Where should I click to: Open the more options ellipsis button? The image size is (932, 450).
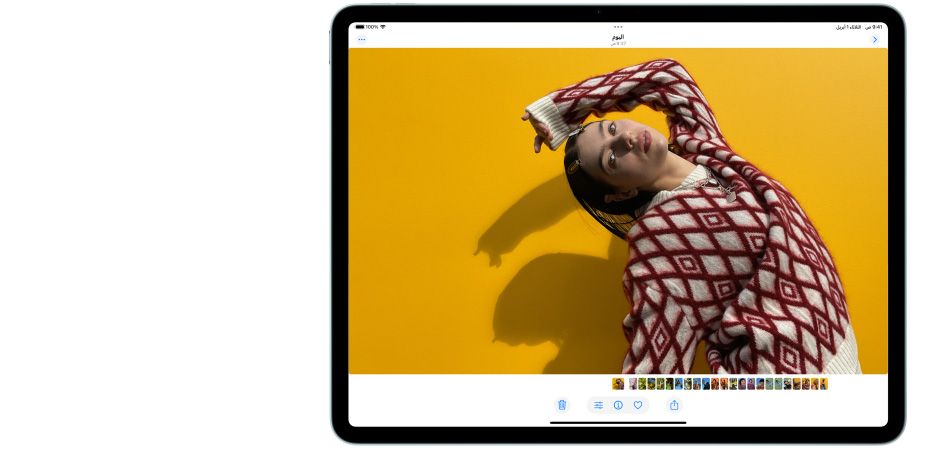click(x=362, y=39)
